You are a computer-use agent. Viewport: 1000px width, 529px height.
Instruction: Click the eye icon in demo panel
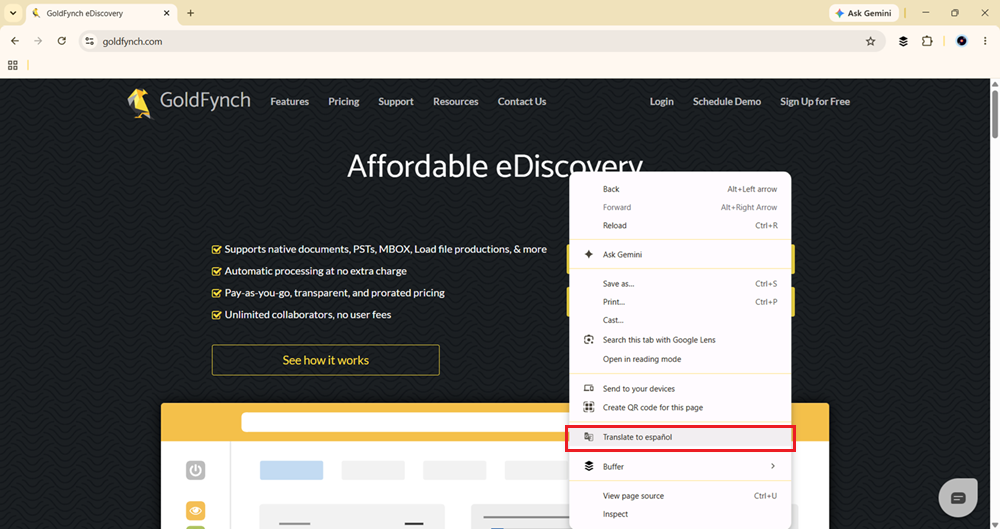click(196, 510)
